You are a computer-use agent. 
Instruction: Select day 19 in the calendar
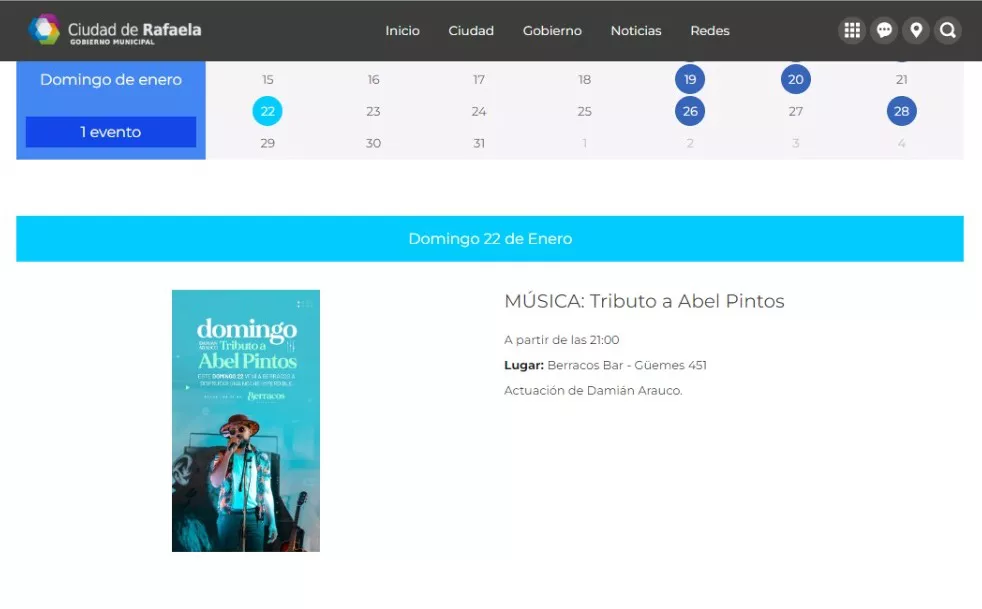coord(690,80)
